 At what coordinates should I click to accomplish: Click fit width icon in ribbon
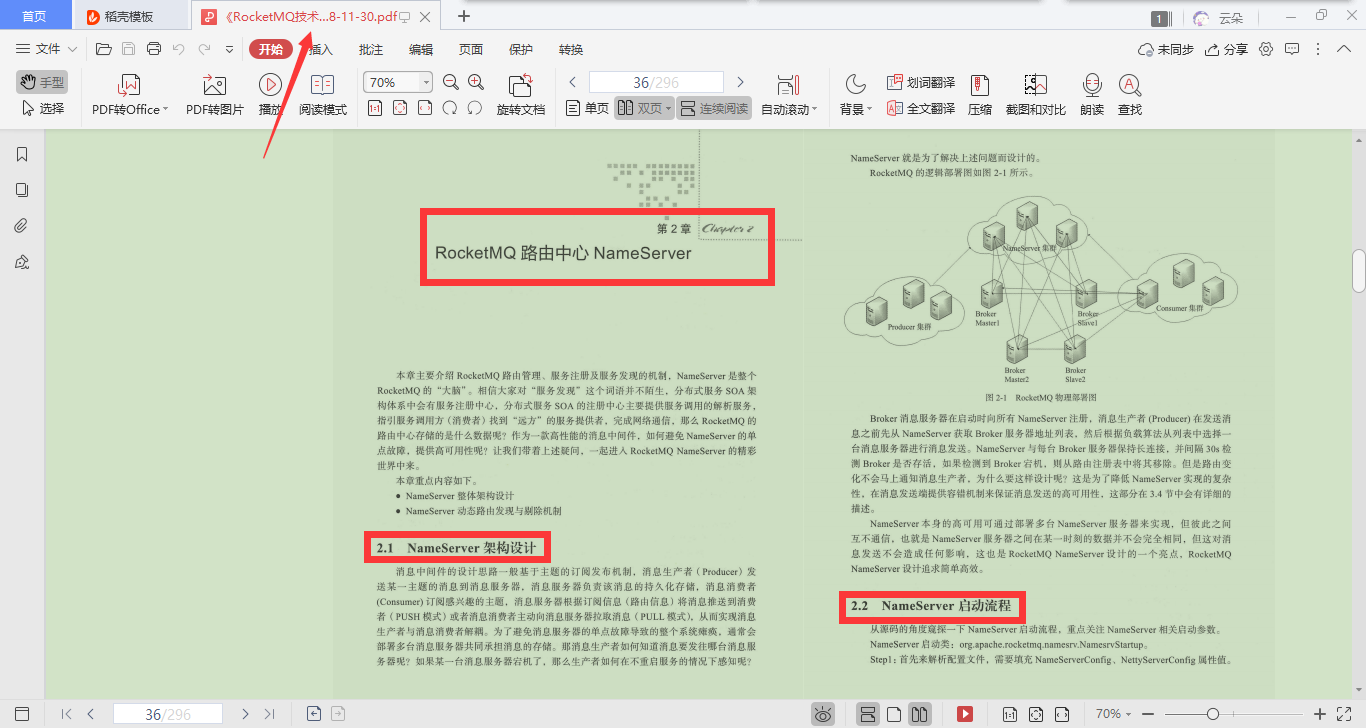424,108
